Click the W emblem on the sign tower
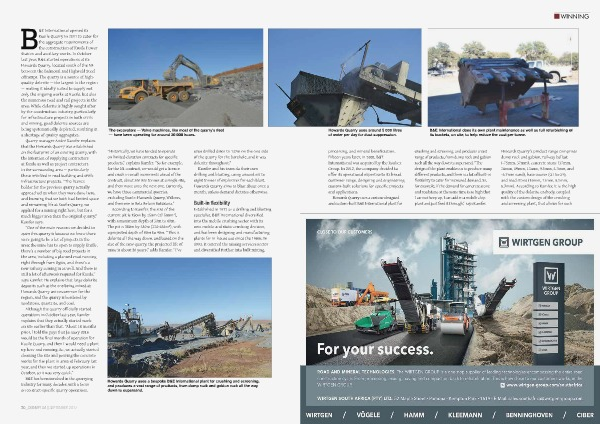This screenshot has width=600, height=424. click(551, 274)
